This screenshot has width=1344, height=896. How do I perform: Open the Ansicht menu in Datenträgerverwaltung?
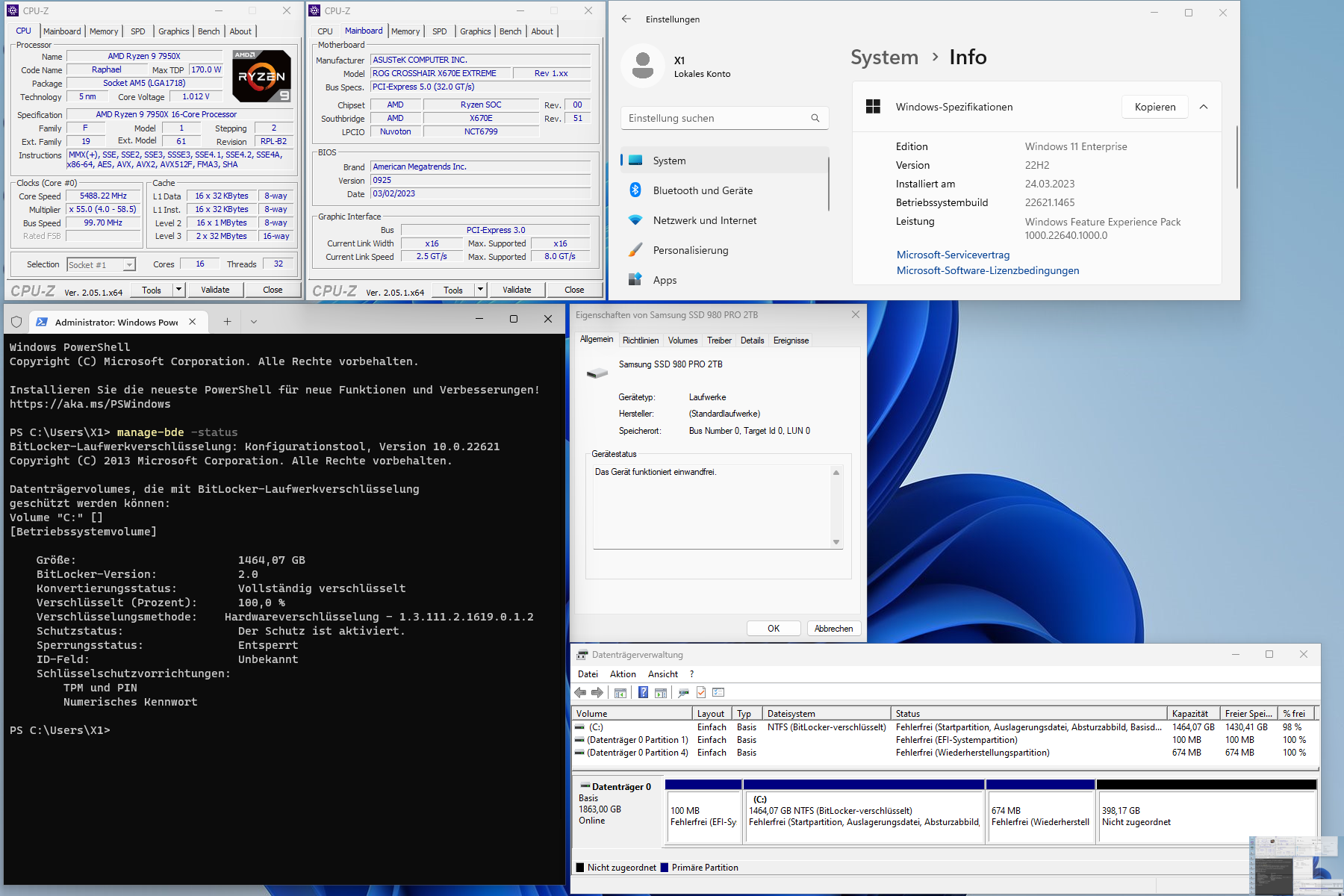coord(663,674)
